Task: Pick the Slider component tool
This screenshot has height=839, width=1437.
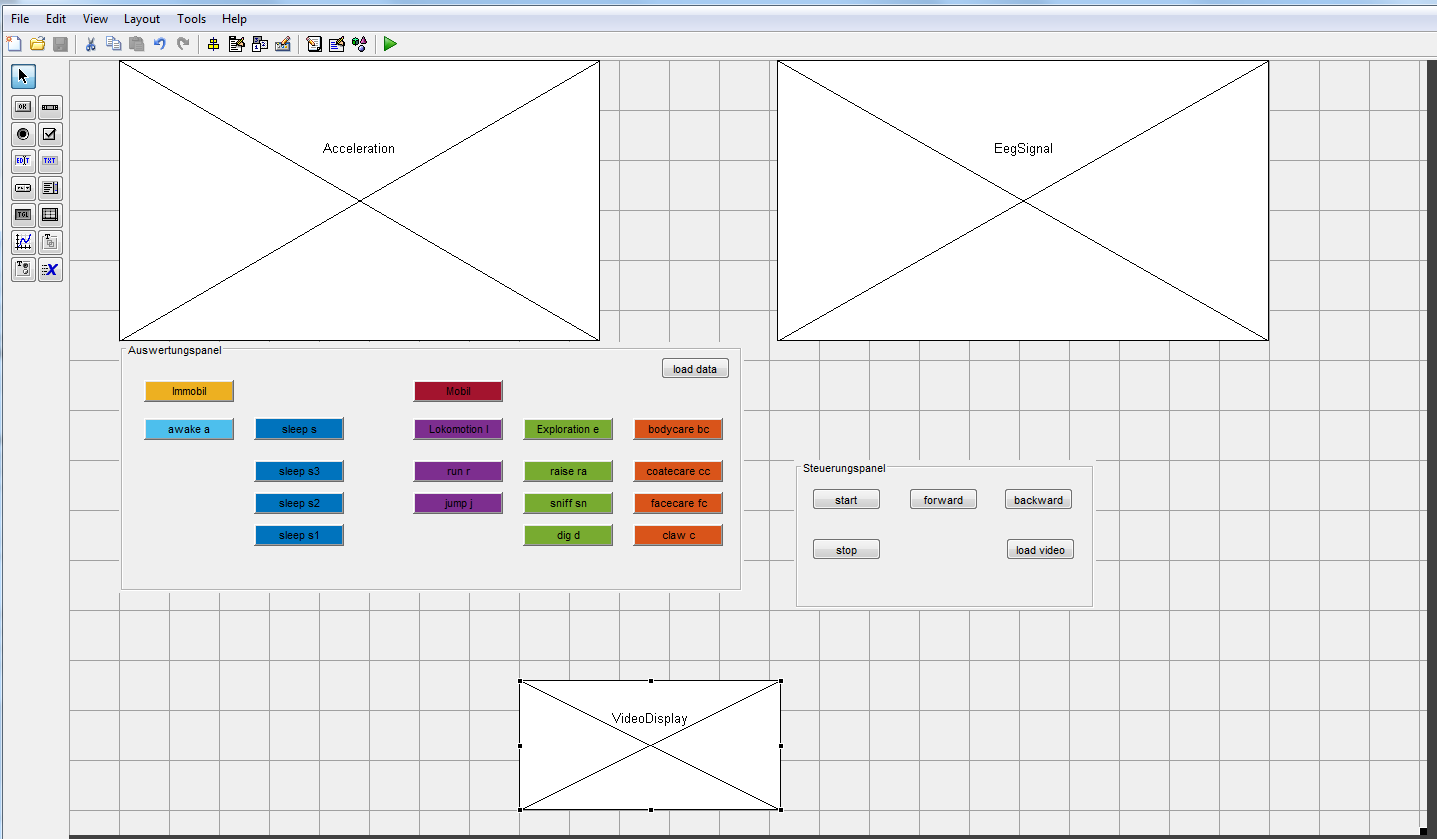Action: point(51,107)
